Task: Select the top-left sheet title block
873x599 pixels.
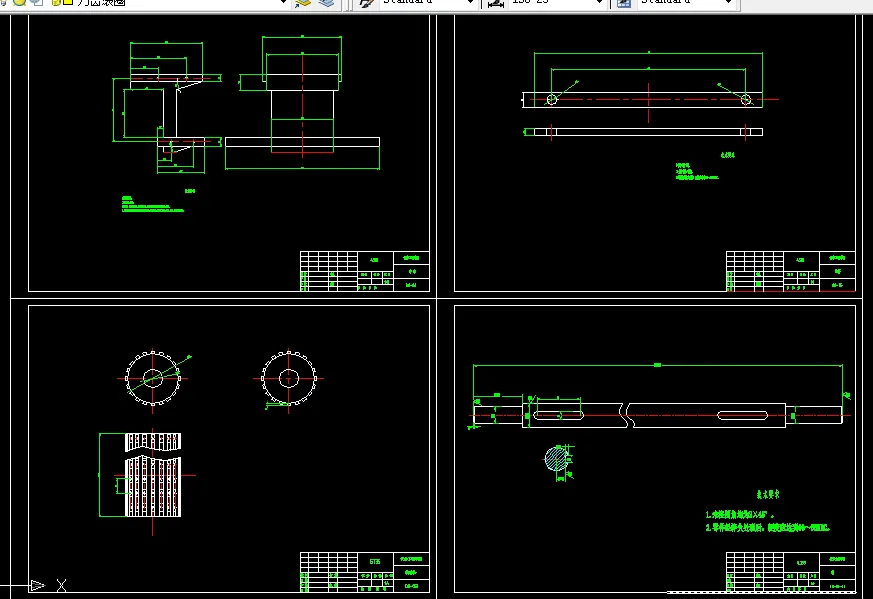Action: pos(365,271)
